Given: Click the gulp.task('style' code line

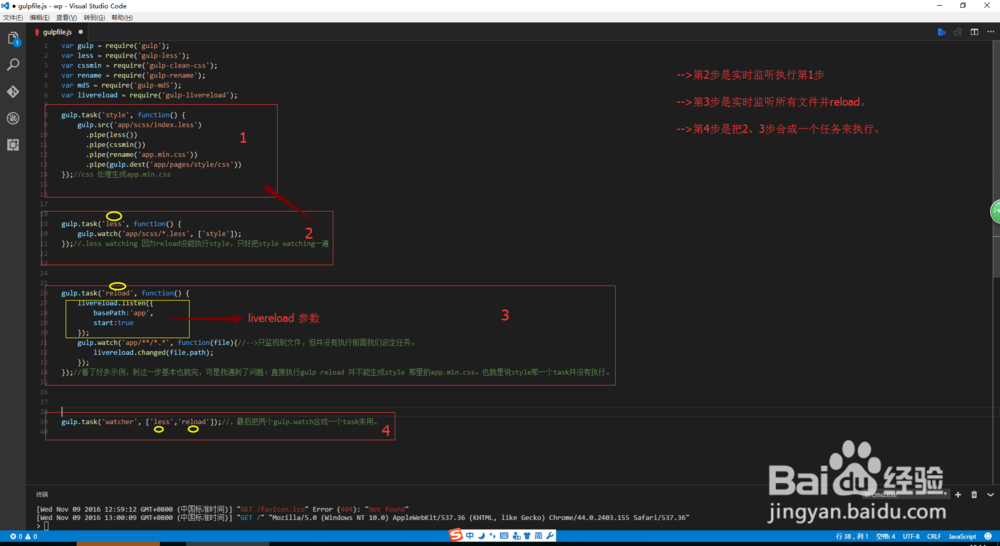Looking at the screenshot, I should point(124,115).
